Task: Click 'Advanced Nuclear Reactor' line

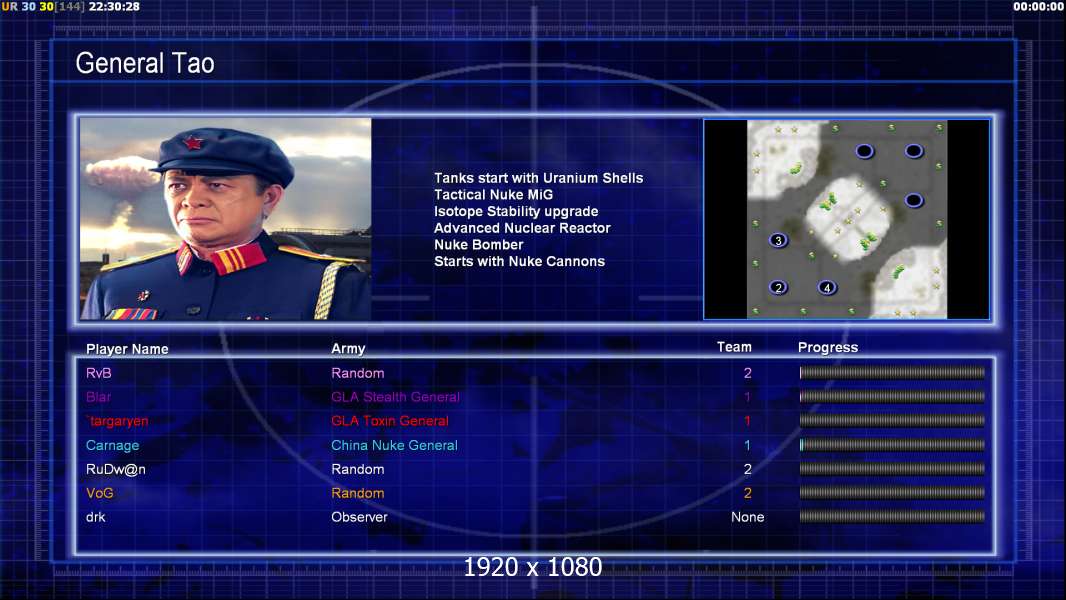Action: click(522, 228)
